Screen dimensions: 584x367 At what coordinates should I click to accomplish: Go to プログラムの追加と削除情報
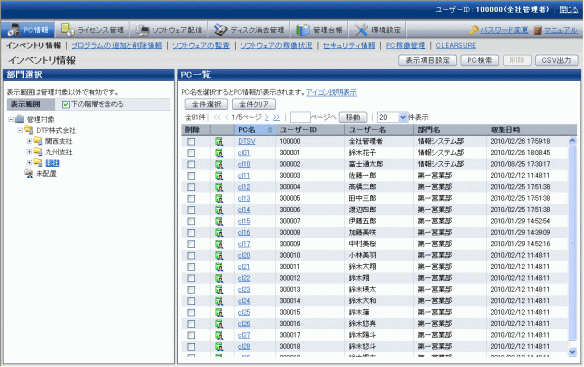[117, 45]
